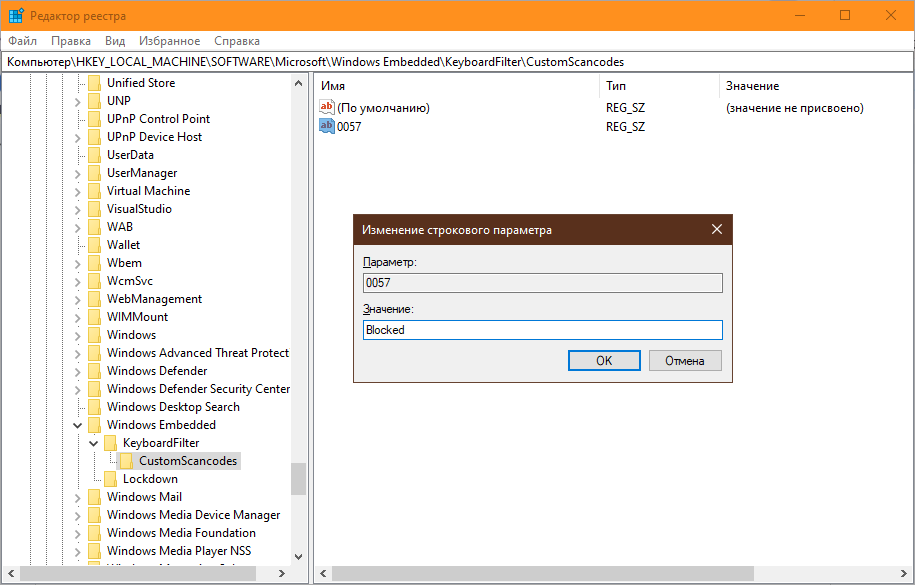Click the Параметр field showing 0057
The image size is (915, 585).
(543, 283)
